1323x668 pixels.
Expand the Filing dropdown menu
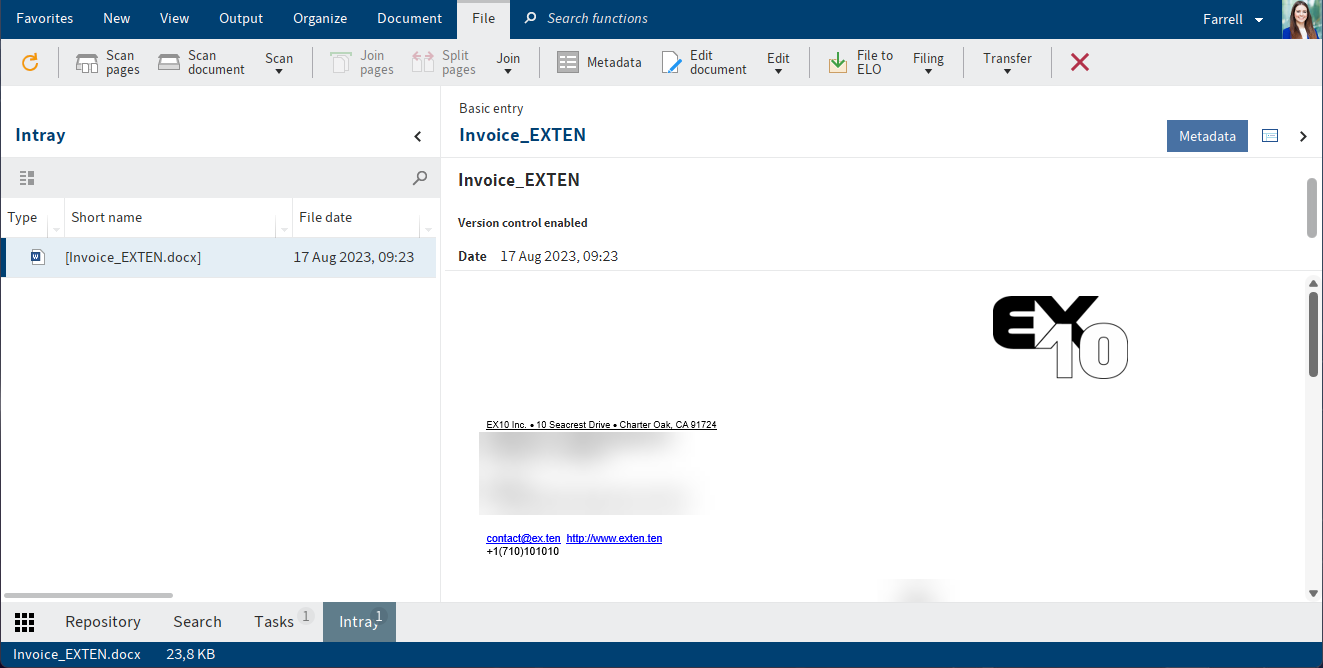tap(928, 64)
